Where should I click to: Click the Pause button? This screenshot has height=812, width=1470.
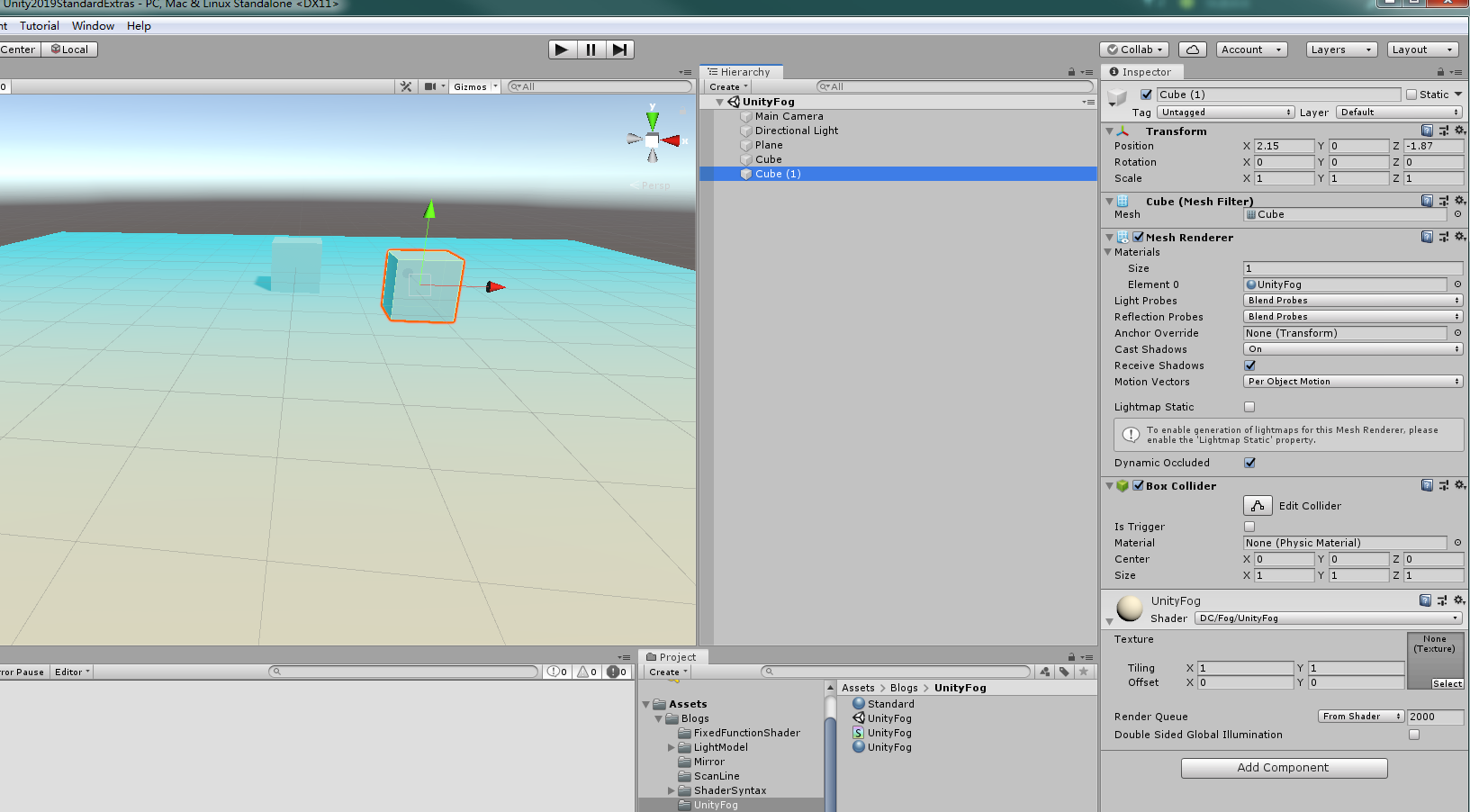pyautogui.click(x=591, y=50)
